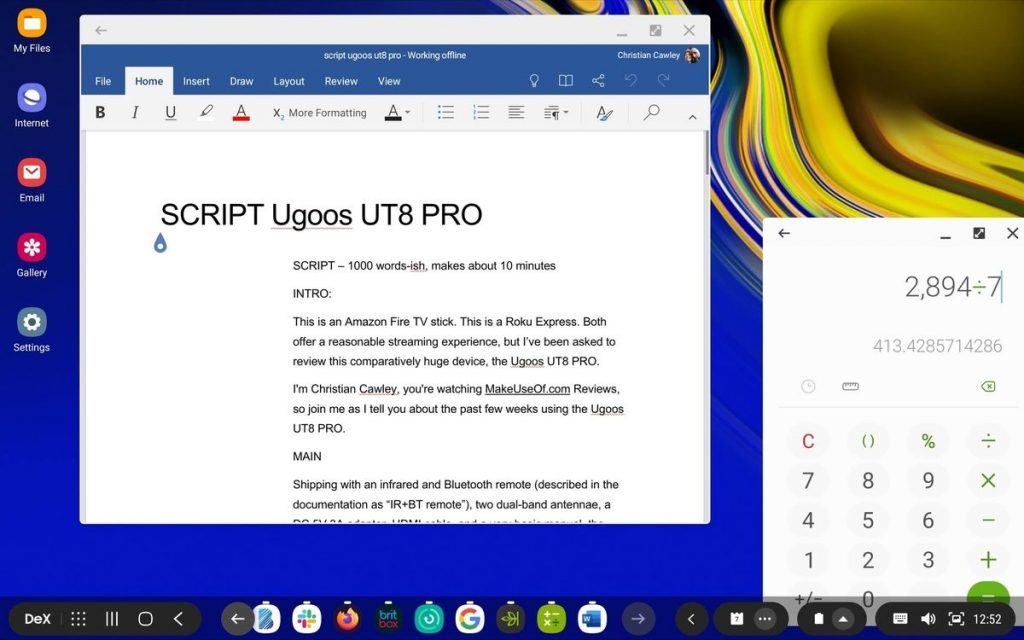Screen dimensions: 1024x640
Task: Tap the plus key on calculator
Action: [988, 560]
